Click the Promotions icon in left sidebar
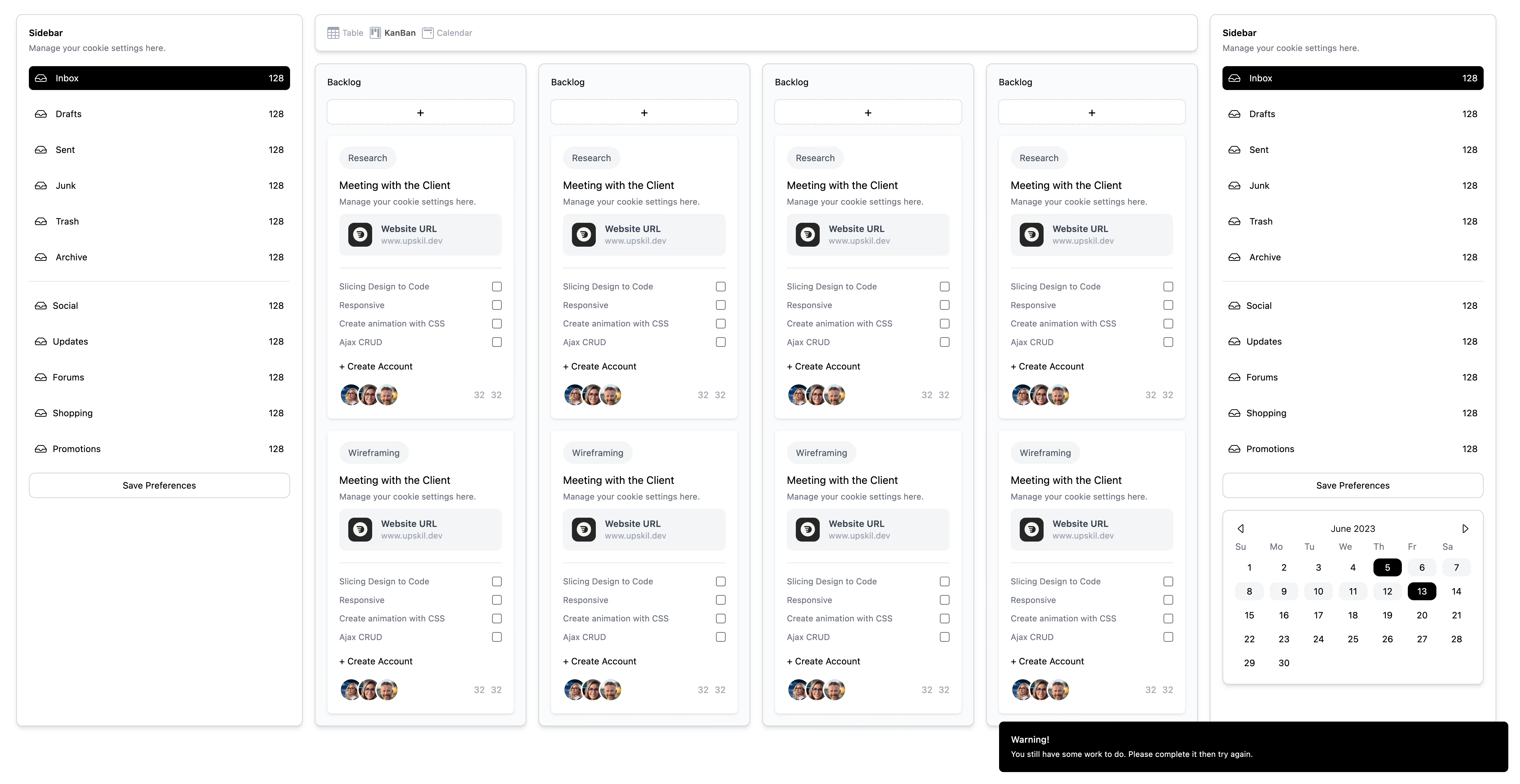1520x784 pixels. (41, 449)
